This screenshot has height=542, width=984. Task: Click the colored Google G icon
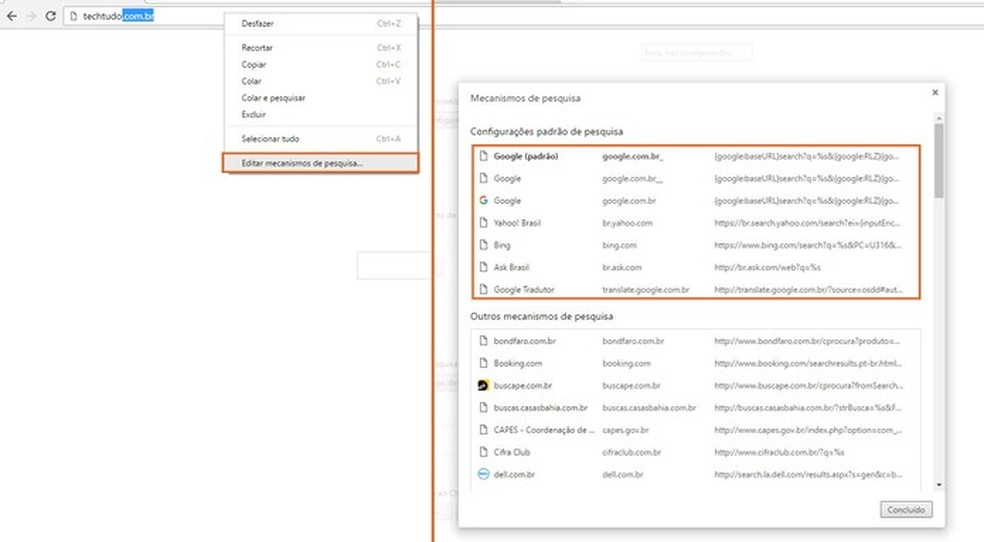[483, 201]
